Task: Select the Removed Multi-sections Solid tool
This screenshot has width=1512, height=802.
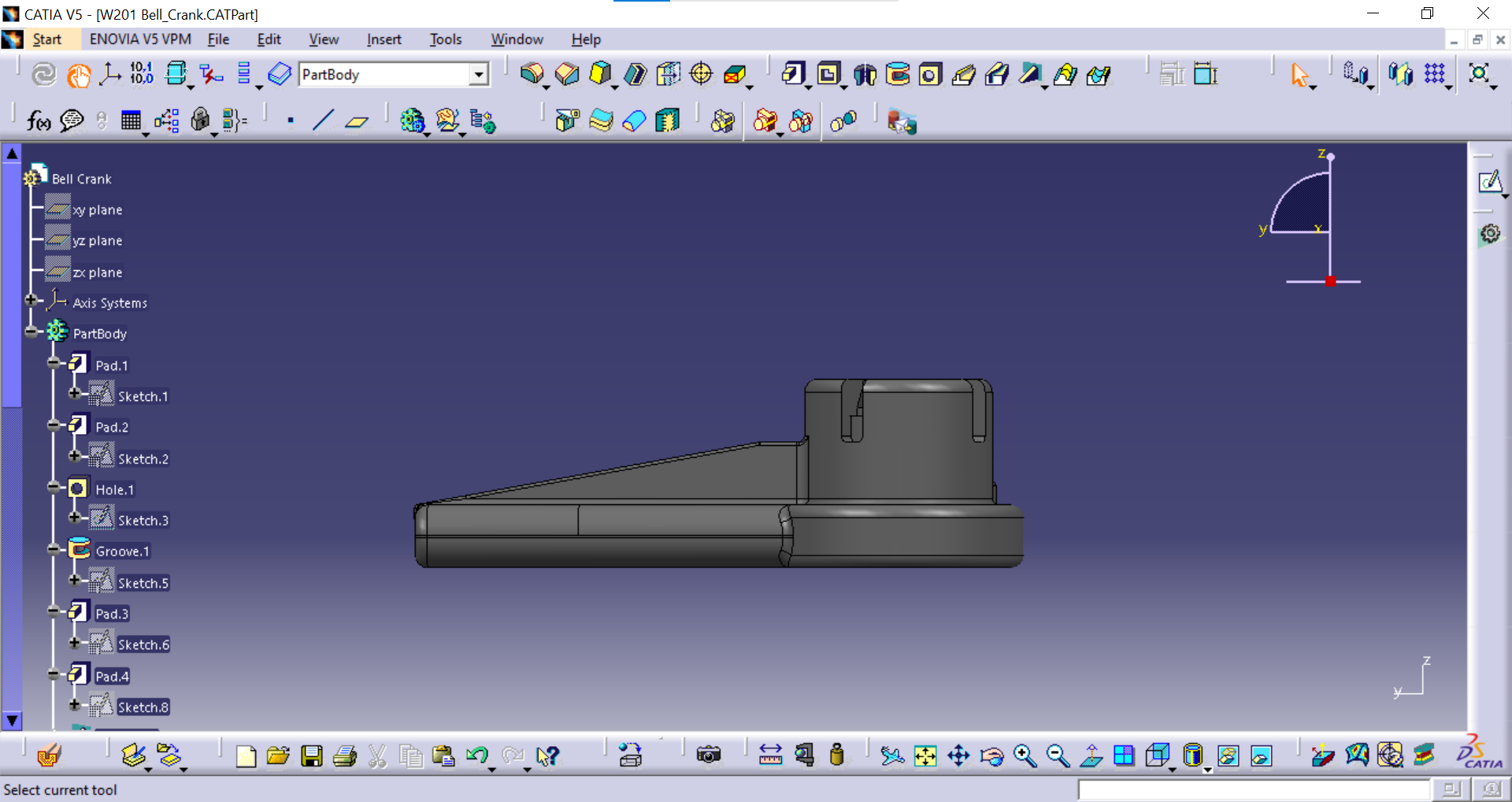Action: [x=1098, y=74]
